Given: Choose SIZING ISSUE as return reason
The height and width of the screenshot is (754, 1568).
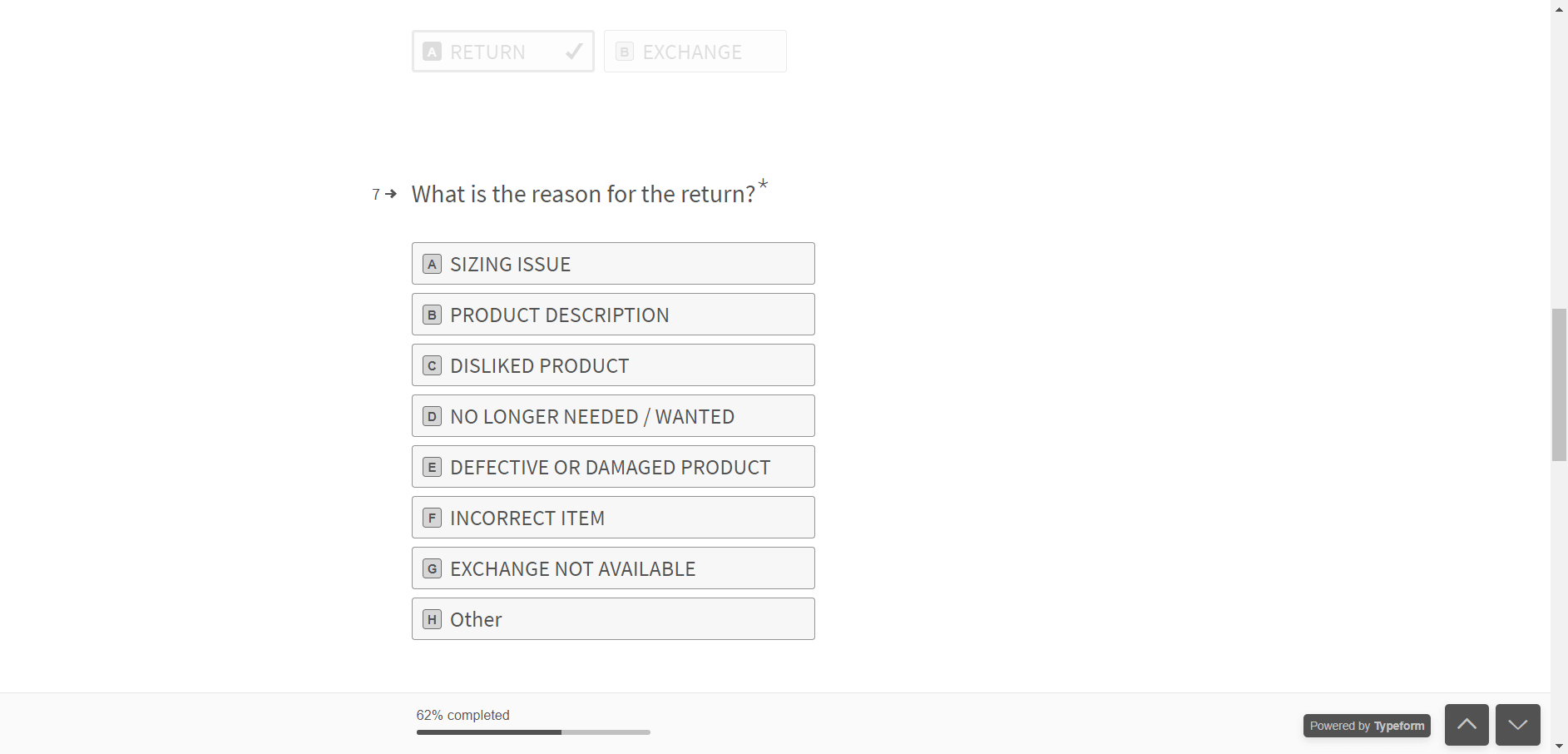Looking at the screenshot, I should tap(613, 264).
